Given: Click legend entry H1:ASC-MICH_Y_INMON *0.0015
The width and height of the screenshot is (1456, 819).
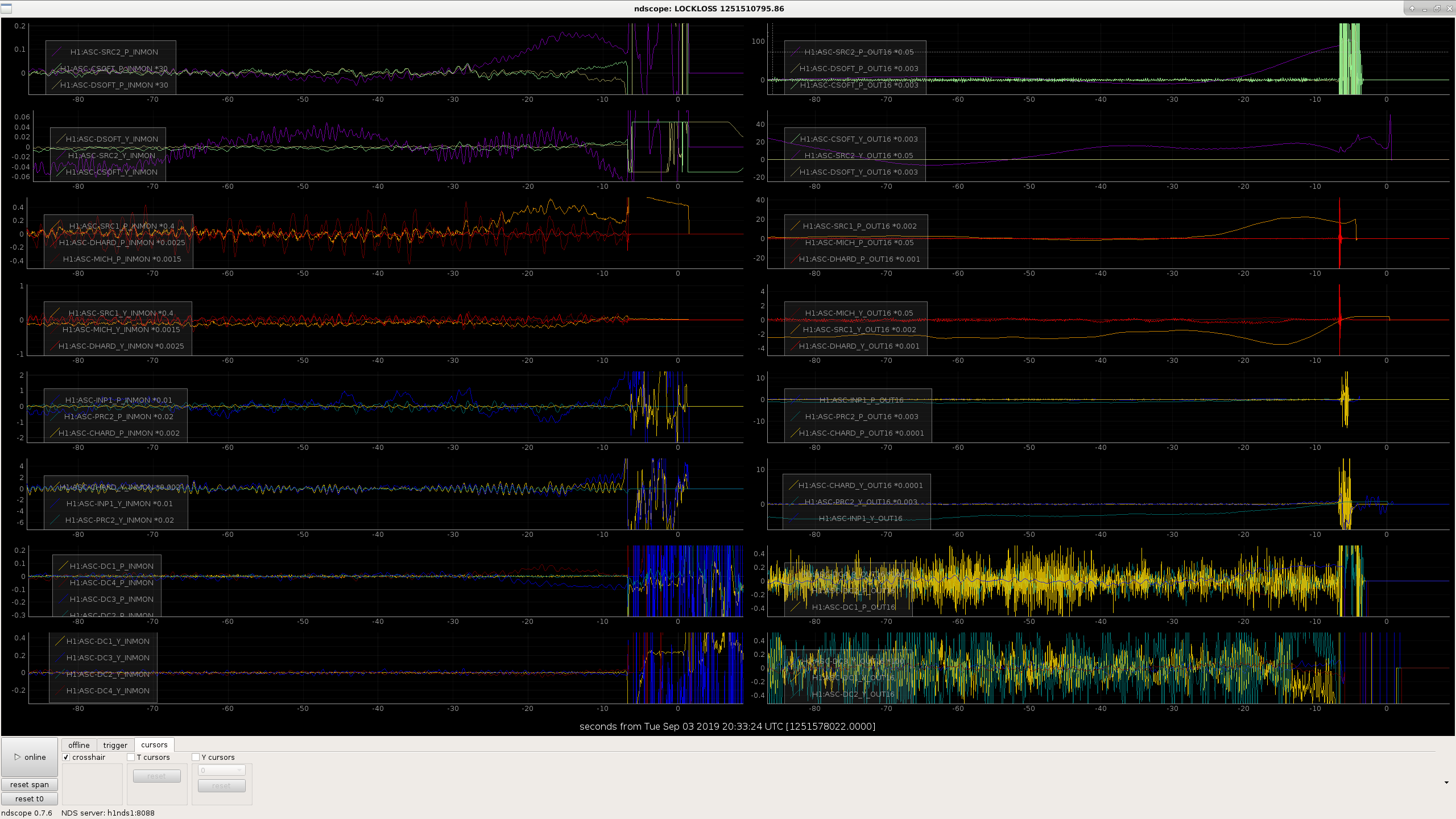Looking at the screenshot, I should 121,329.
